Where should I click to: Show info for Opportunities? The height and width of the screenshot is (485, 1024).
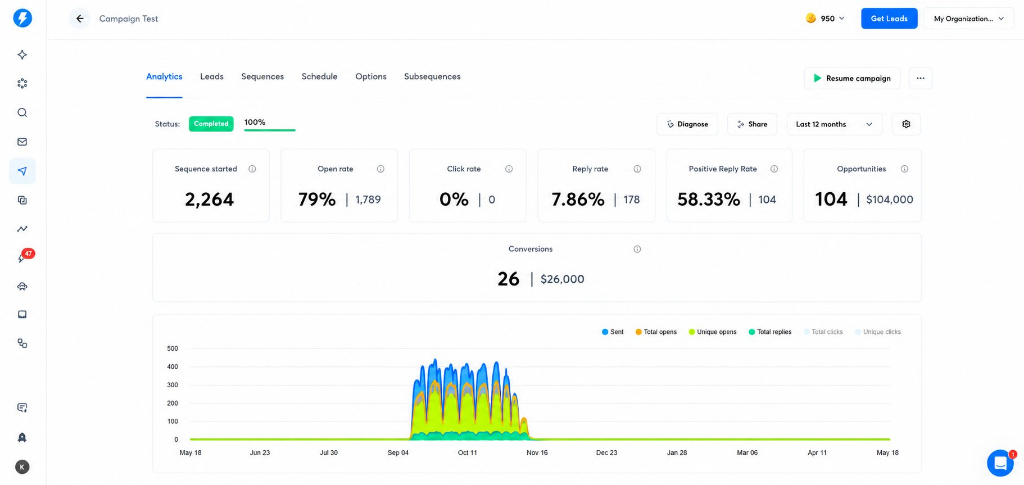coord(904,169)
